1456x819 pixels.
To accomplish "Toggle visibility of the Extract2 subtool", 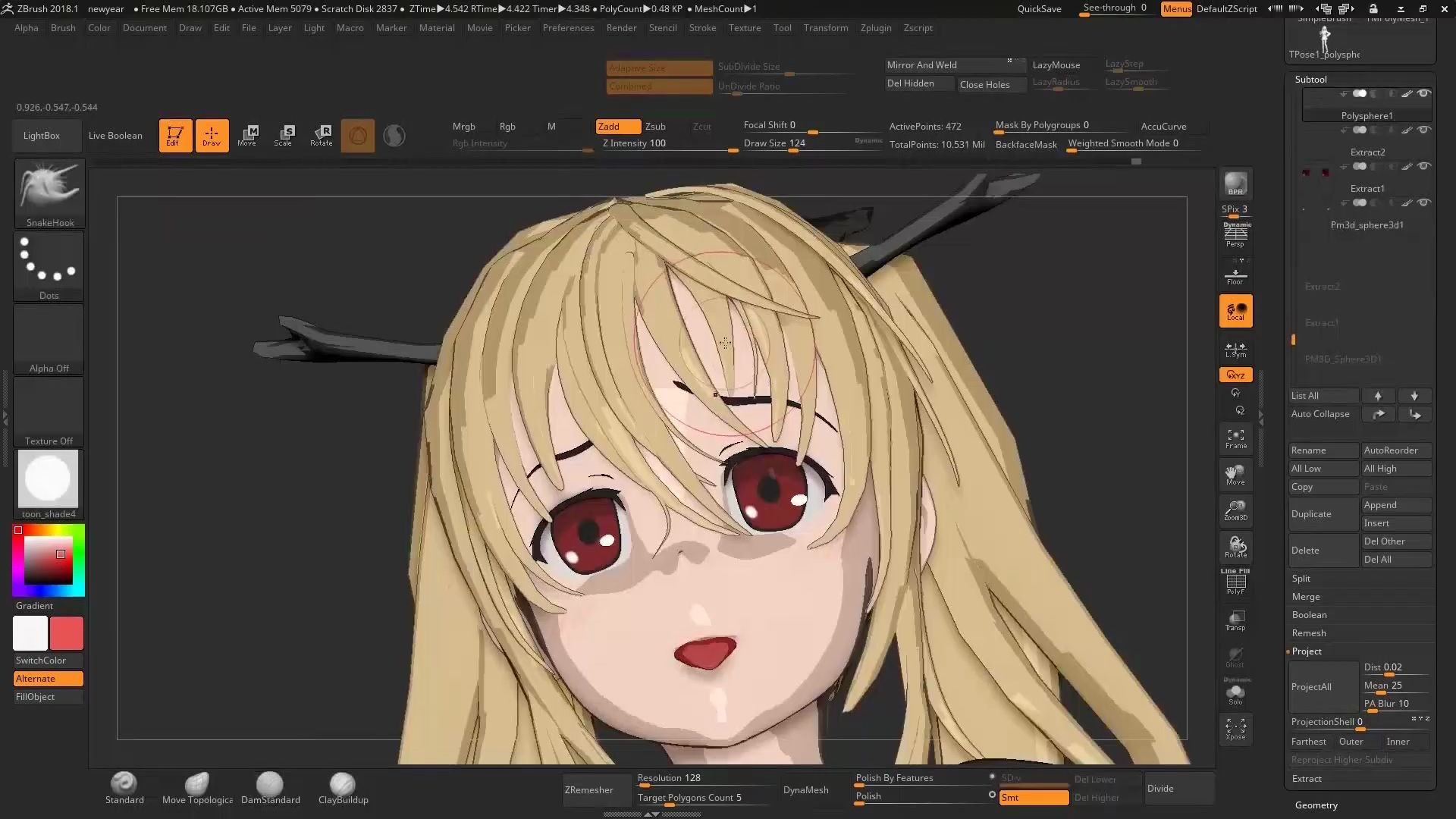I will point(1424,130).
